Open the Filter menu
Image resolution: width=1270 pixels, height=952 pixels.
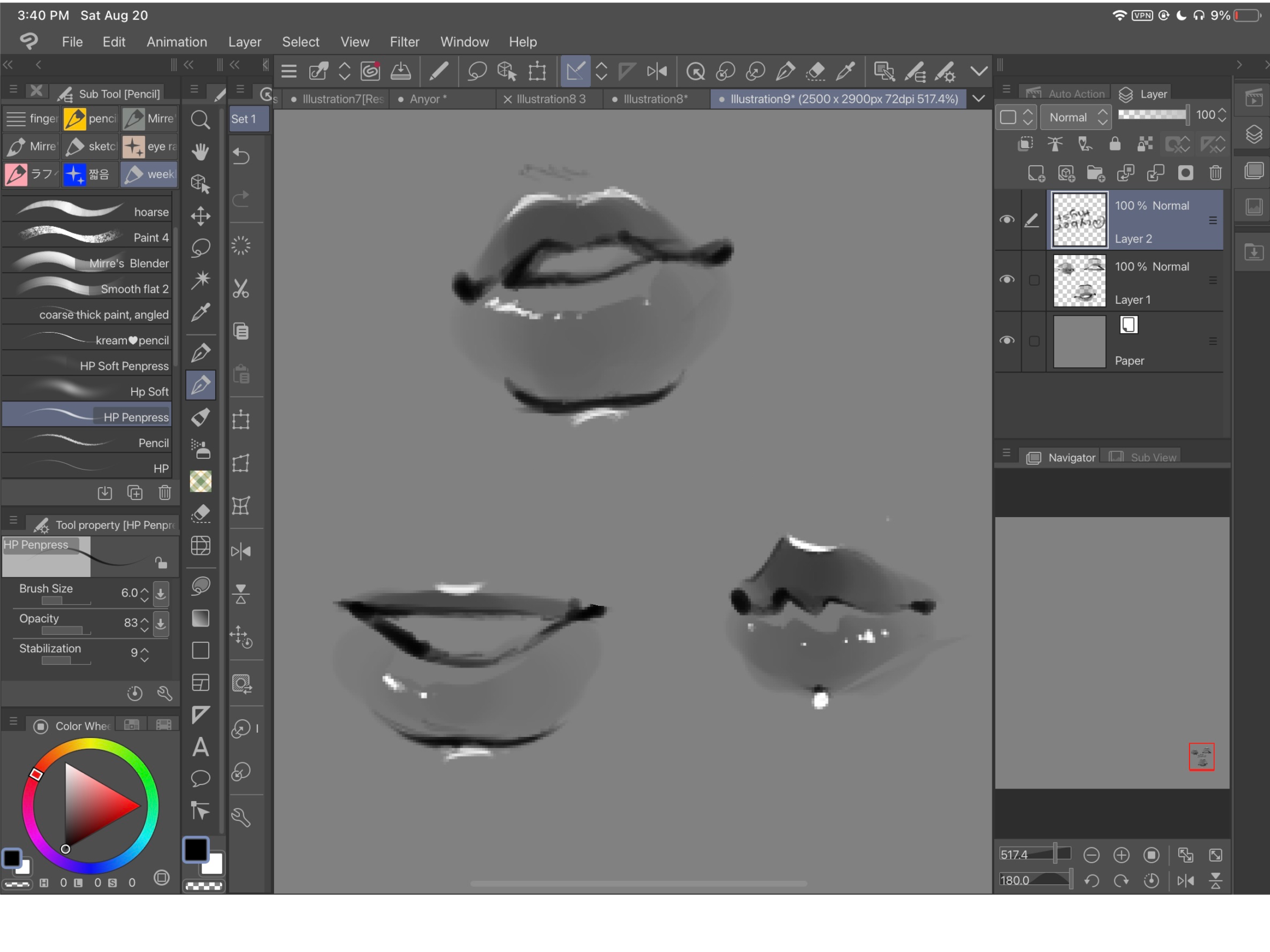404,42
